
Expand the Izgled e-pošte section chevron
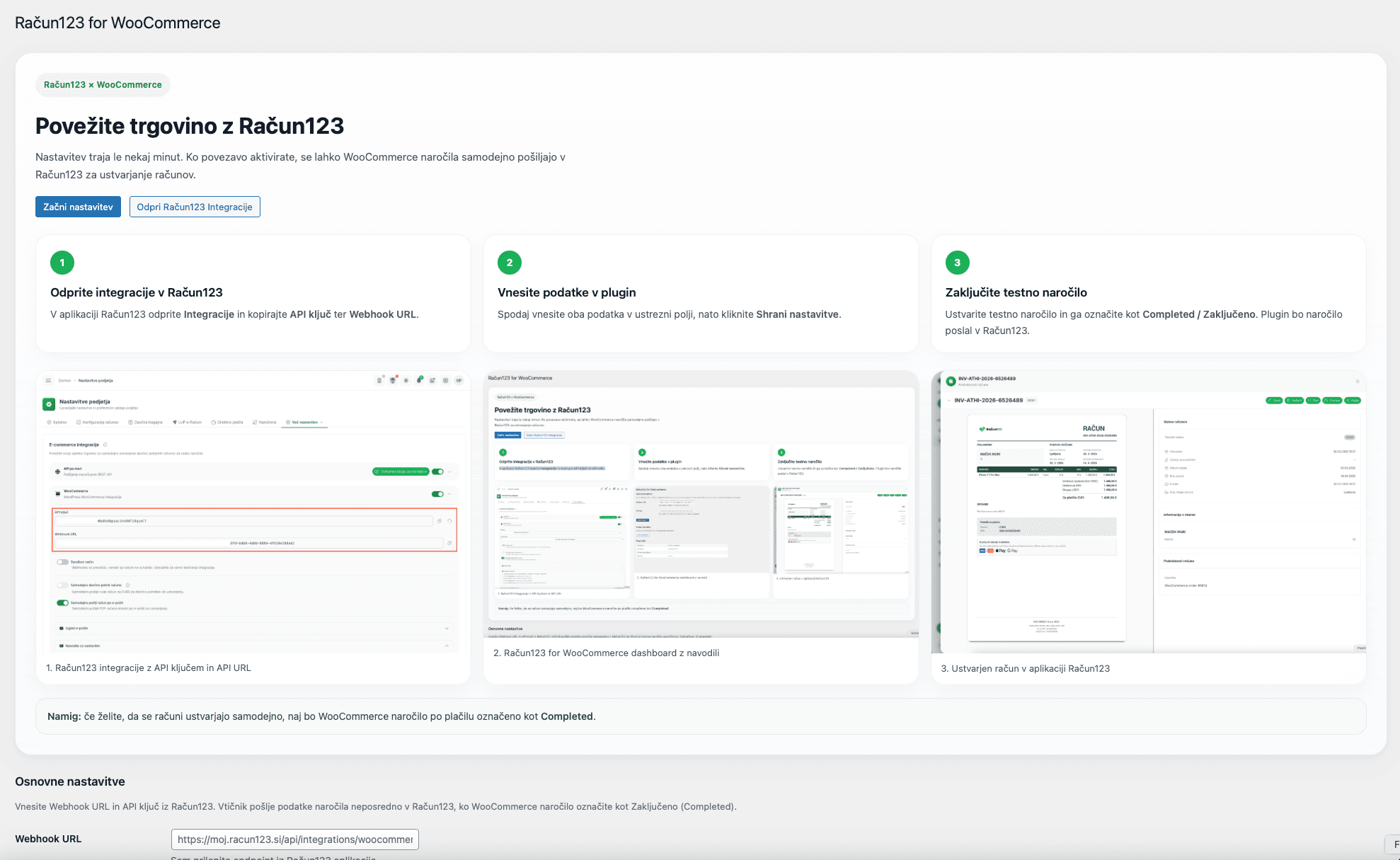pos(447,629)
